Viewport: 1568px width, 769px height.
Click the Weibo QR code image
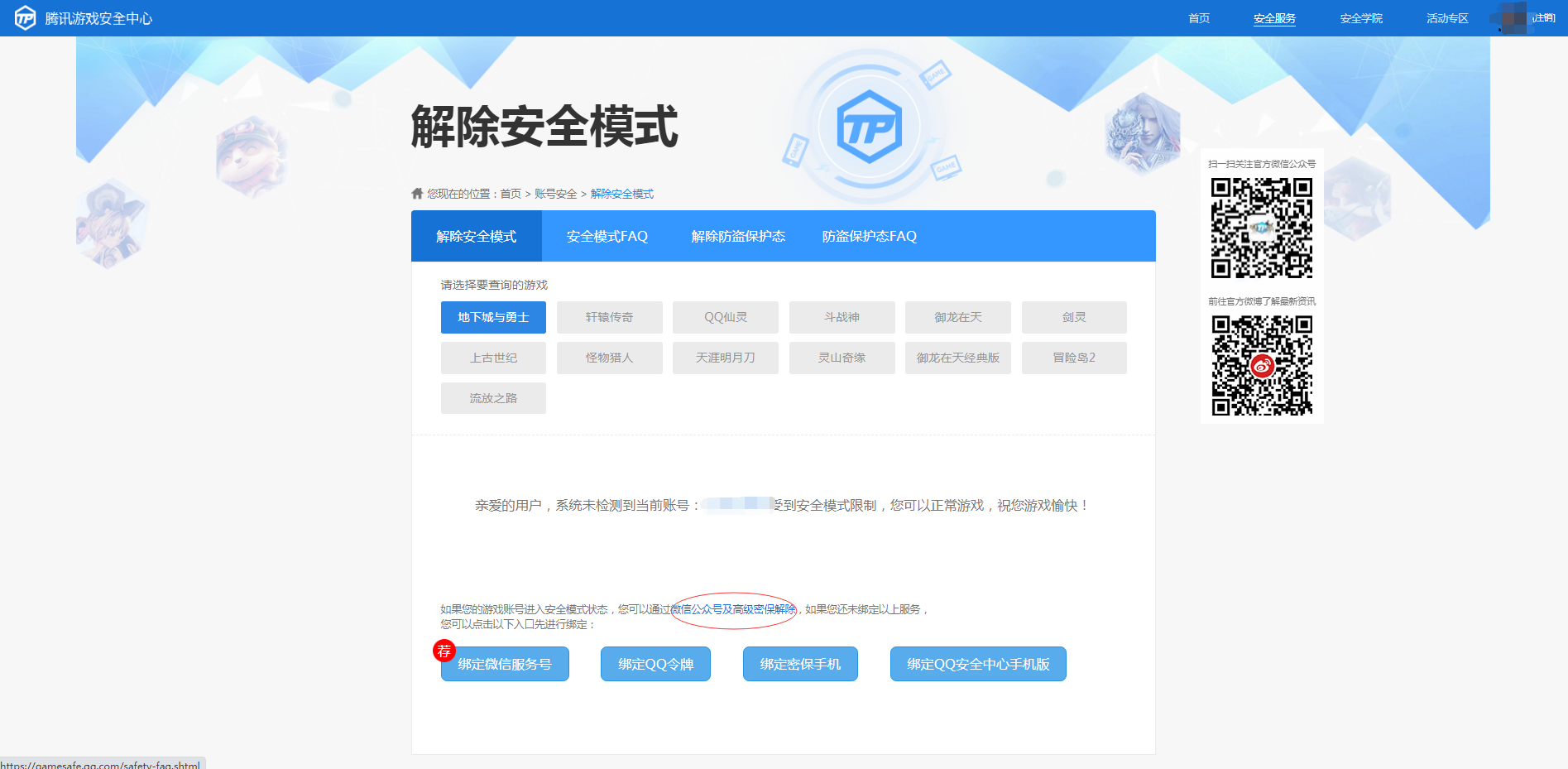1262,365
